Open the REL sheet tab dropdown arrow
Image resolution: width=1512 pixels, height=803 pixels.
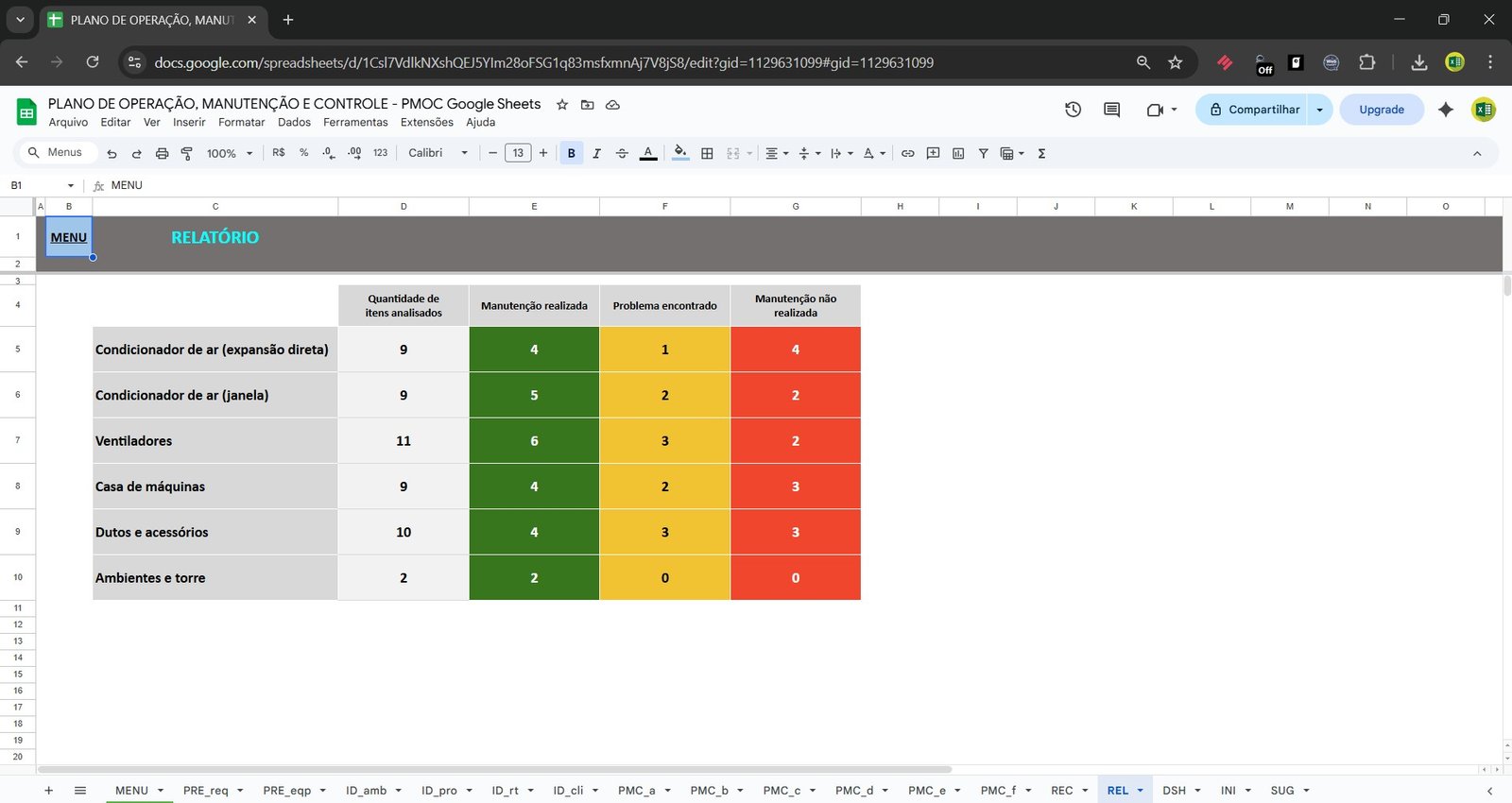pos(1141,791)
